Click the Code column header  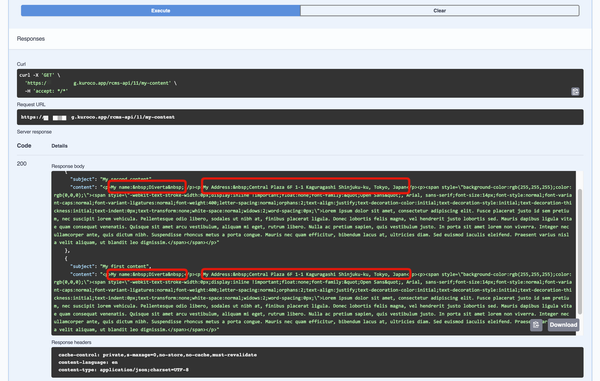[24, 146]
